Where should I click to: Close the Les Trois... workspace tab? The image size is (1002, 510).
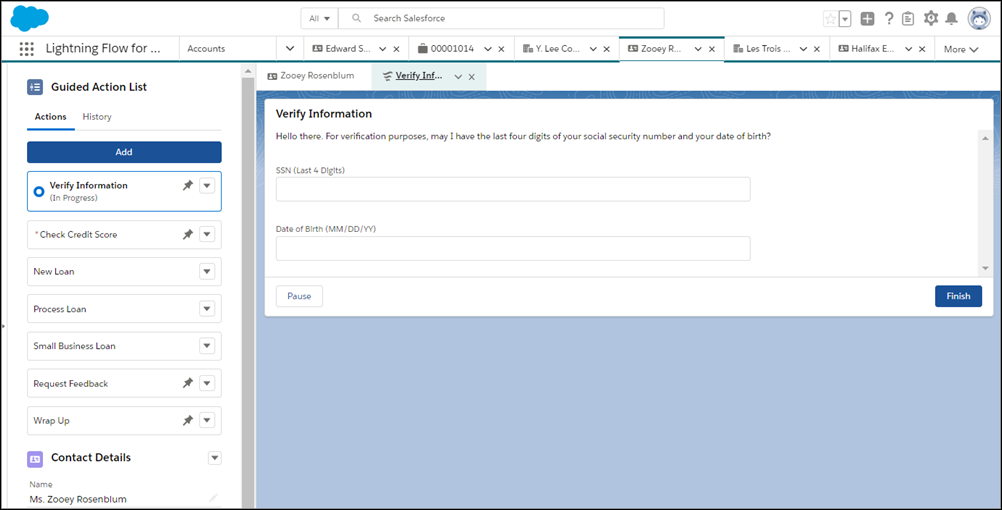(x=817, y=49)
